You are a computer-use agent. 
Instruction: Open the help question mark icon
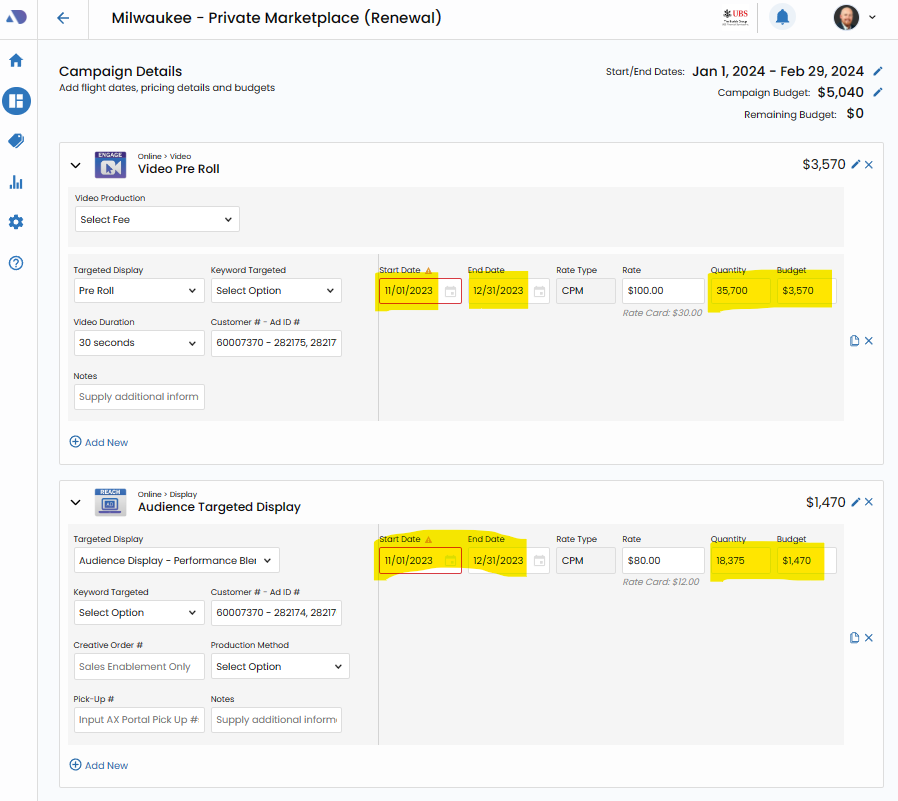tap(16, 263)
